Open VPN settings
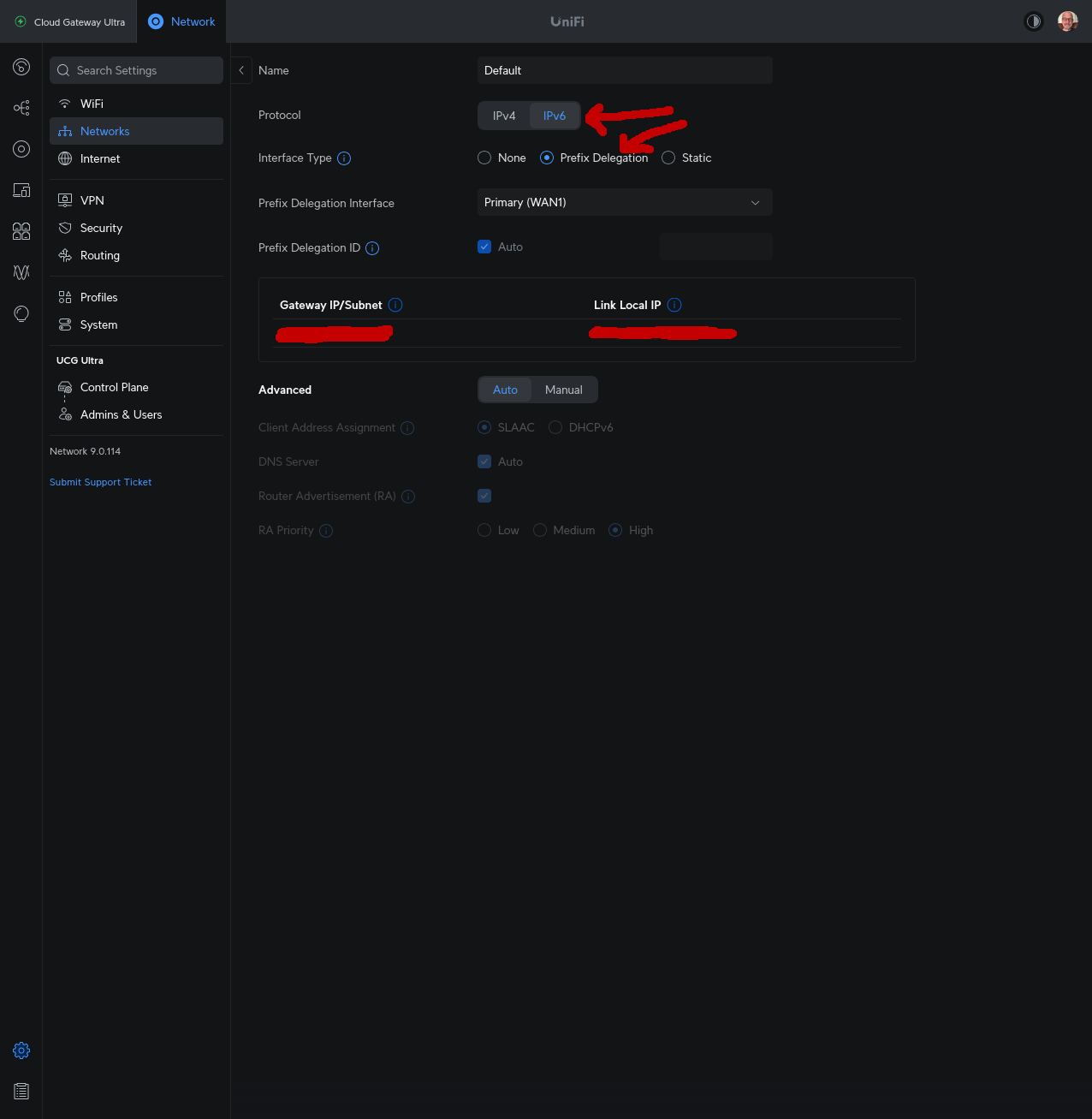Screen dimensions: 1092x1119 click(136, 200)
